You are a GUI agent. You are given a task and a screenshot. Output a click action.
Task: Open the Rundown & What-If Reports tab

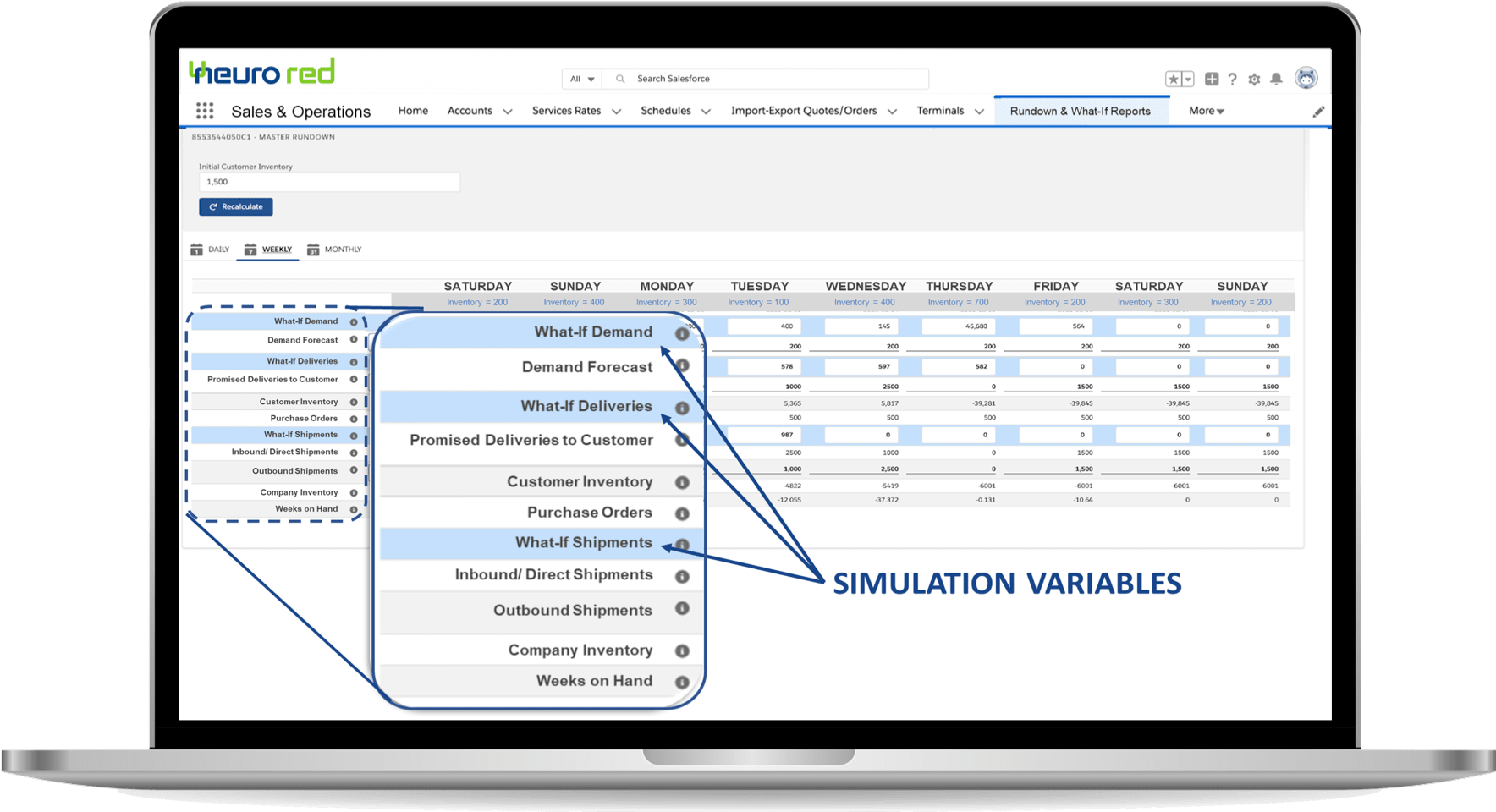point(1081,110)
